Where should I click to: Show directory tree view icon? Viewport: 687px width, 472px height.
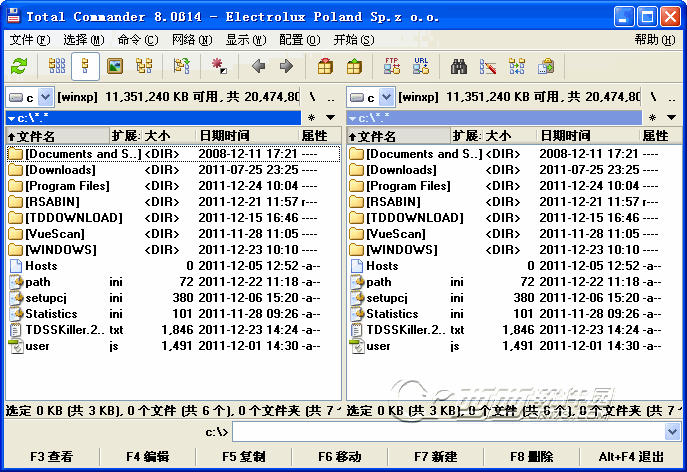[x=144, y=66]
